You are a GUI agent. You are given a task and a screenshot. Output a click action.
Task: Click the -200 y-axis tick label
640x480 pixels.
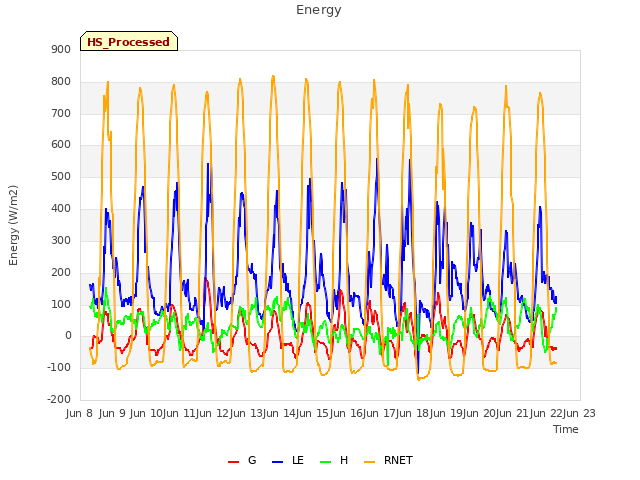(59, 399)
